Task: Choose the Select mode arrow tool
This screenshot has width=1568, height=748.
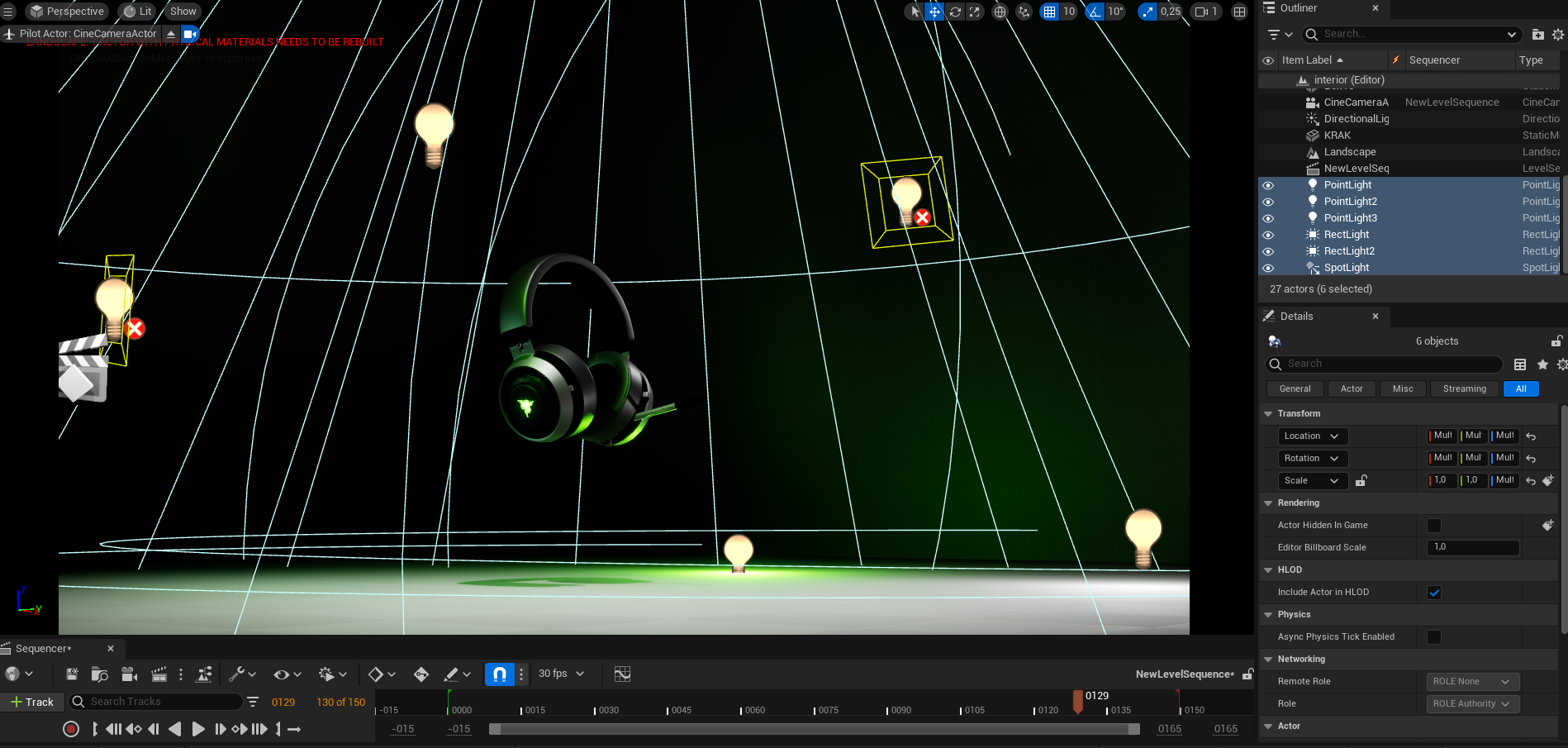Action: pos(915,12)
